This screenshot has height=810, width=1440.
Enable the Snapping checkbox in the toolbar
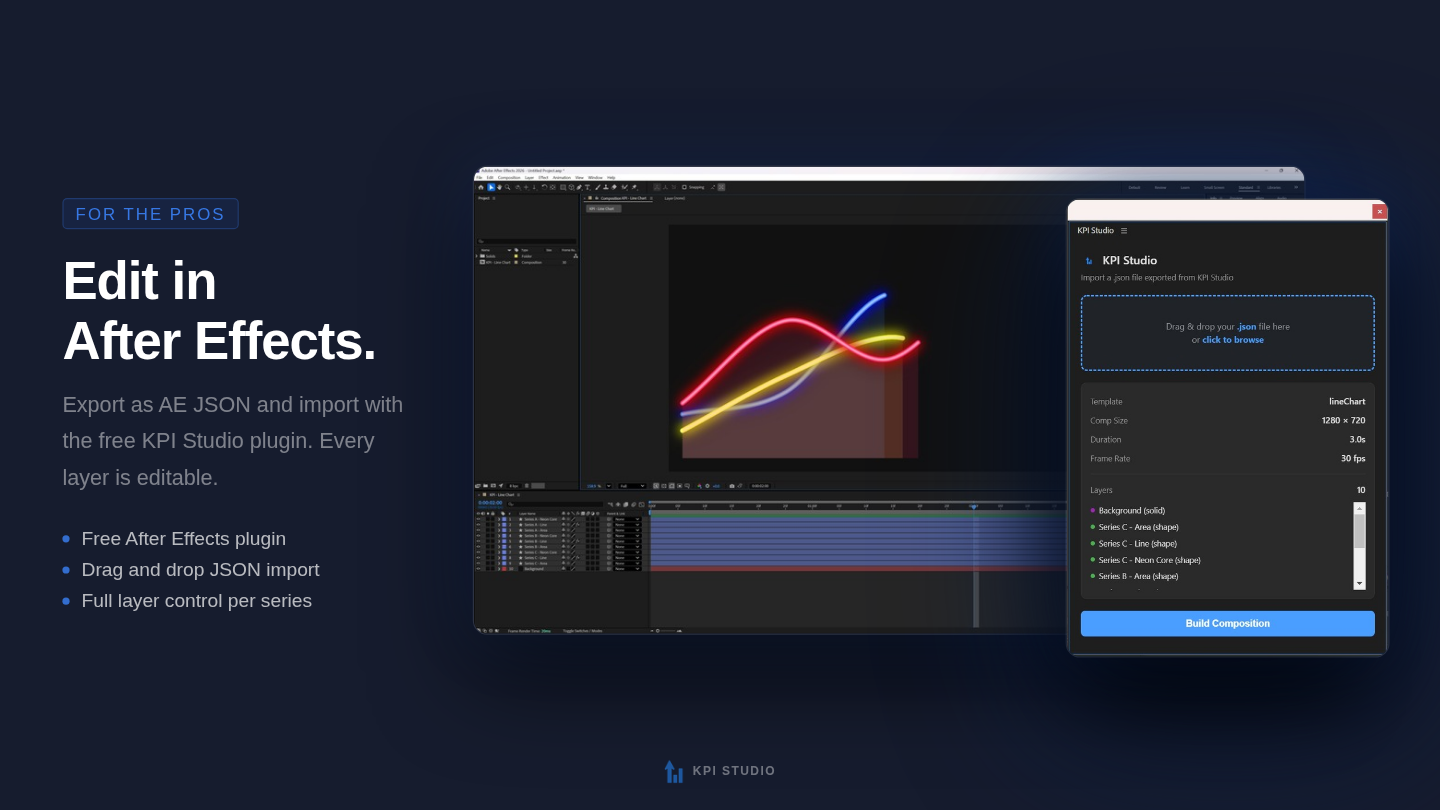684,188
